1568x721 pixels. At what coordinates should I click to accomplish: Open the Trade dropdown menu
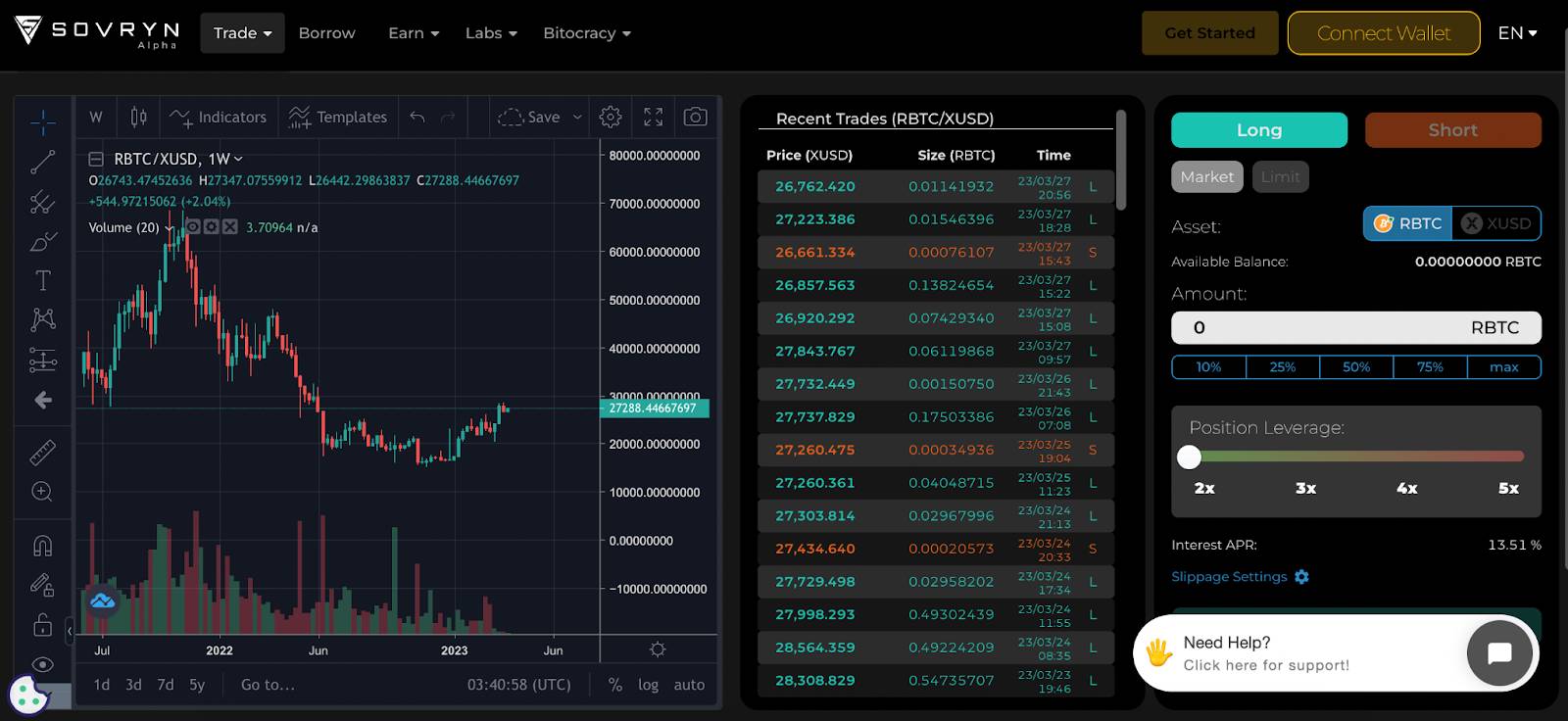tap(242, 32)
